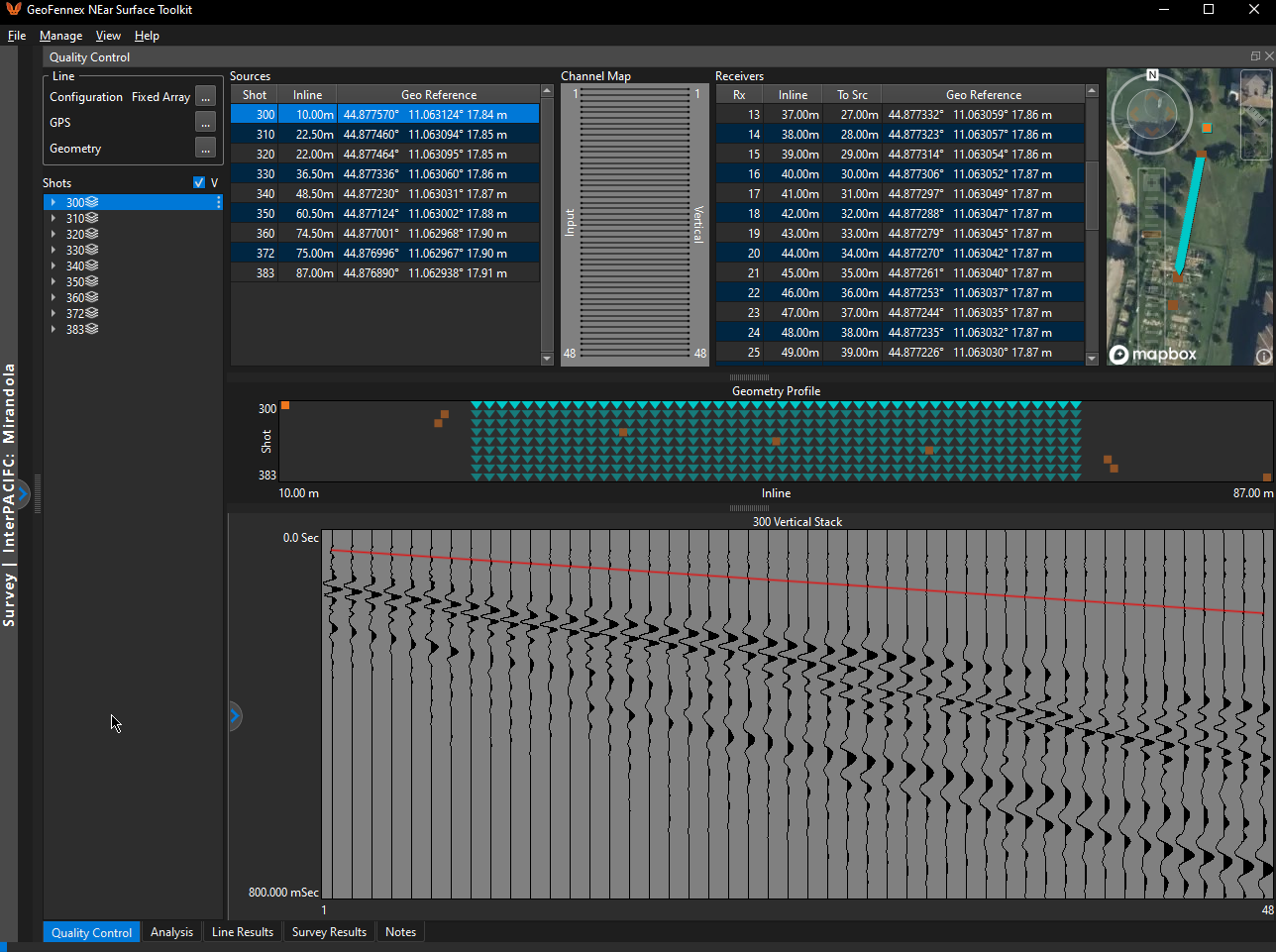Open the three-dot menu on shot 300

click(x=218, y=202)
